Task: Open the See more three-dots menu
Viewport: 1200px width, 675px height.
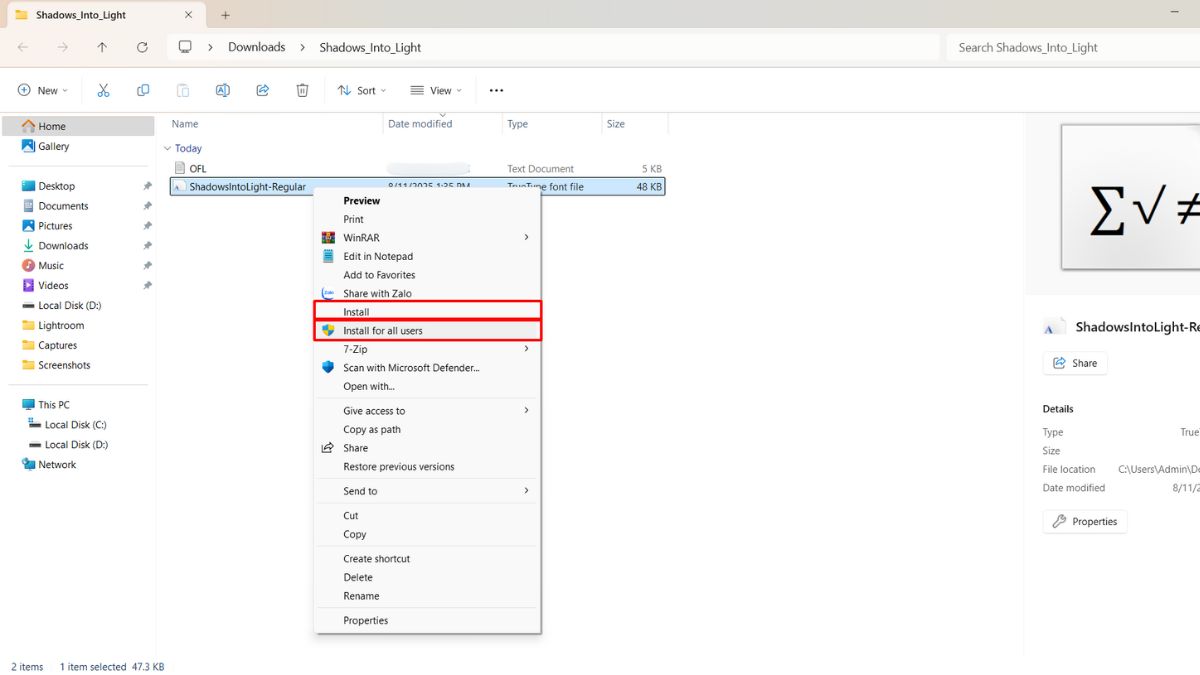Action: pyautogui.click(x=496, y=90)
